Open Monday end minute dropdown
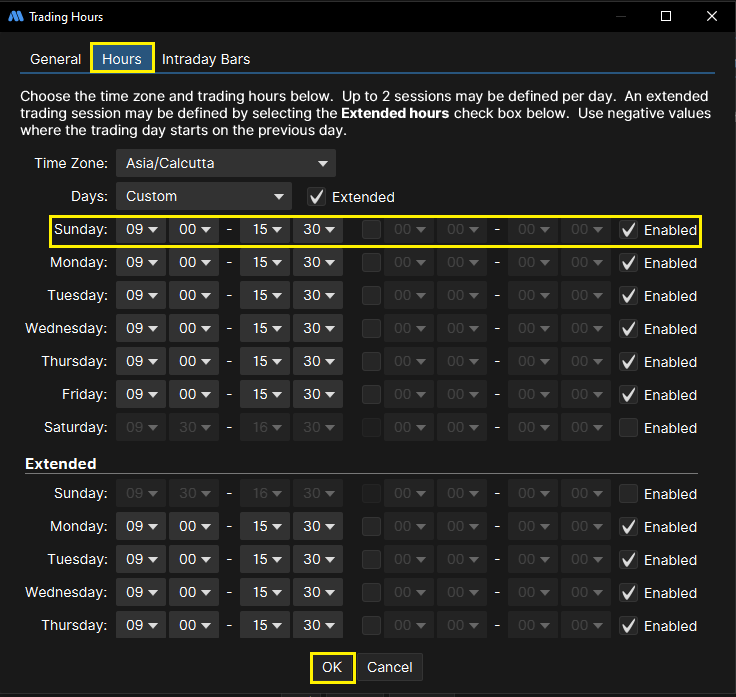This screenshot has height=697, width=736. 317,262
